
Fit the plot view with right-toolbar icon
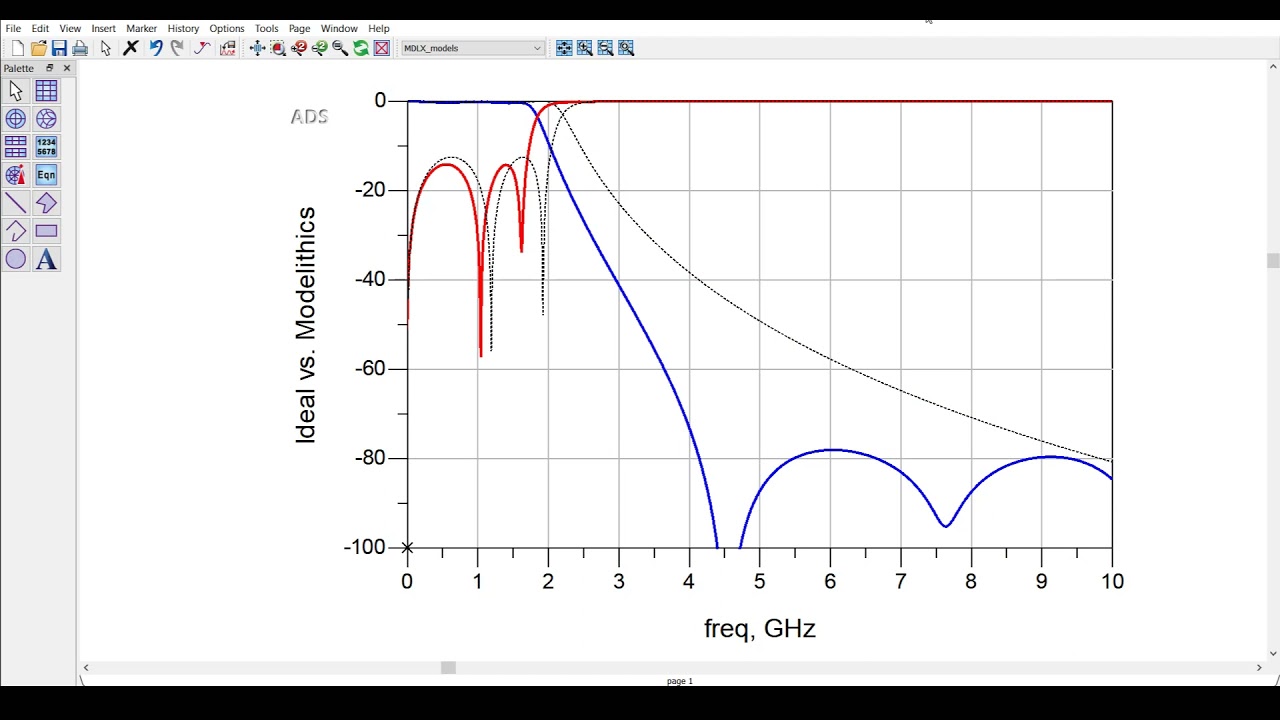point(564,48)
